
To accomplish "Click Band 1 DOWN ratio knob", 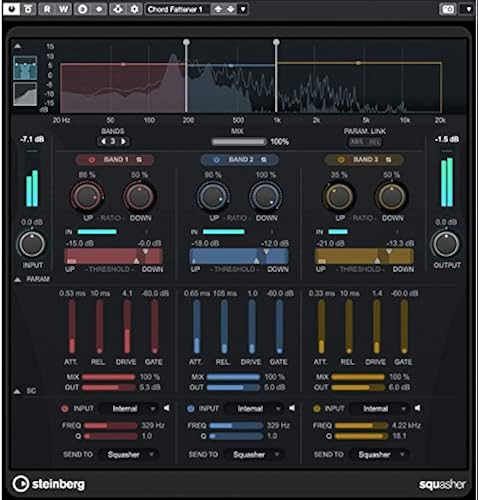I will pos(139,197).
